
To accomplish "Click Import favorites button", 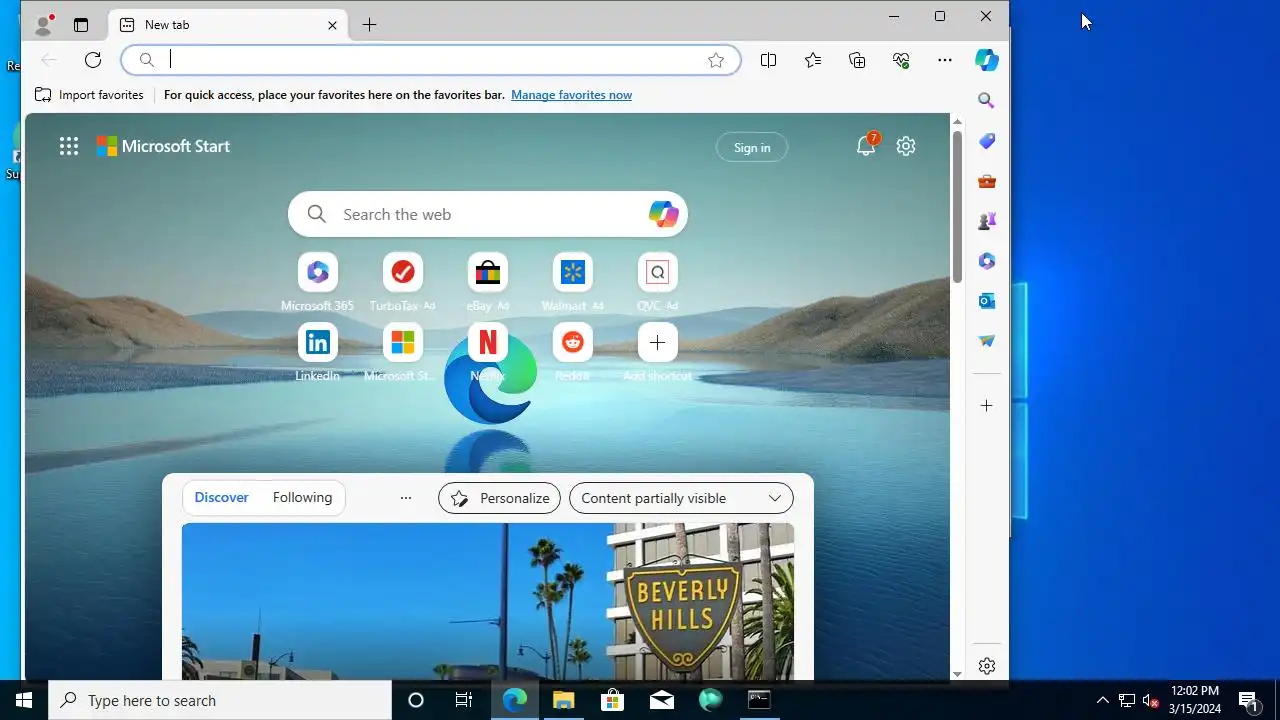I will (x=89, y=95).
